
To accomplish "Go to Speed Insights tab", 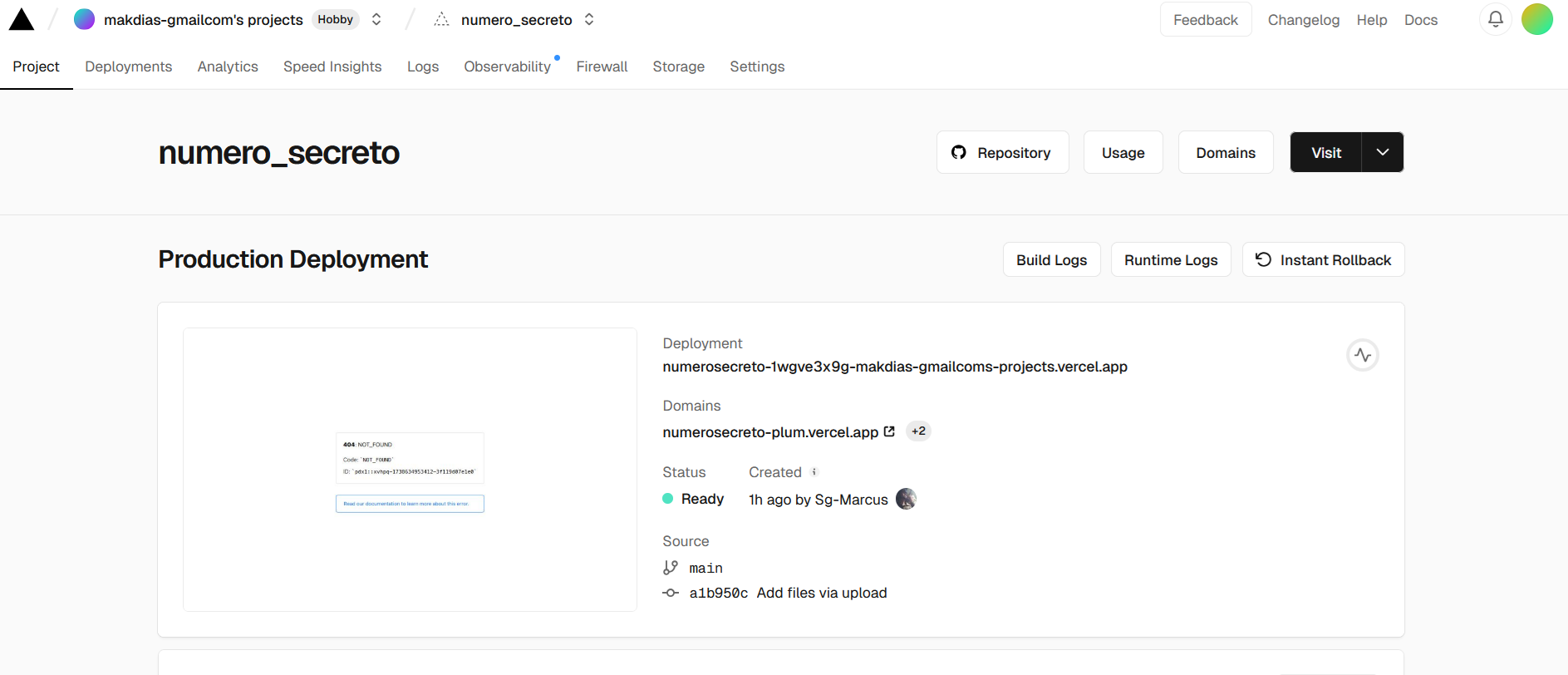I will click(332, 67).
